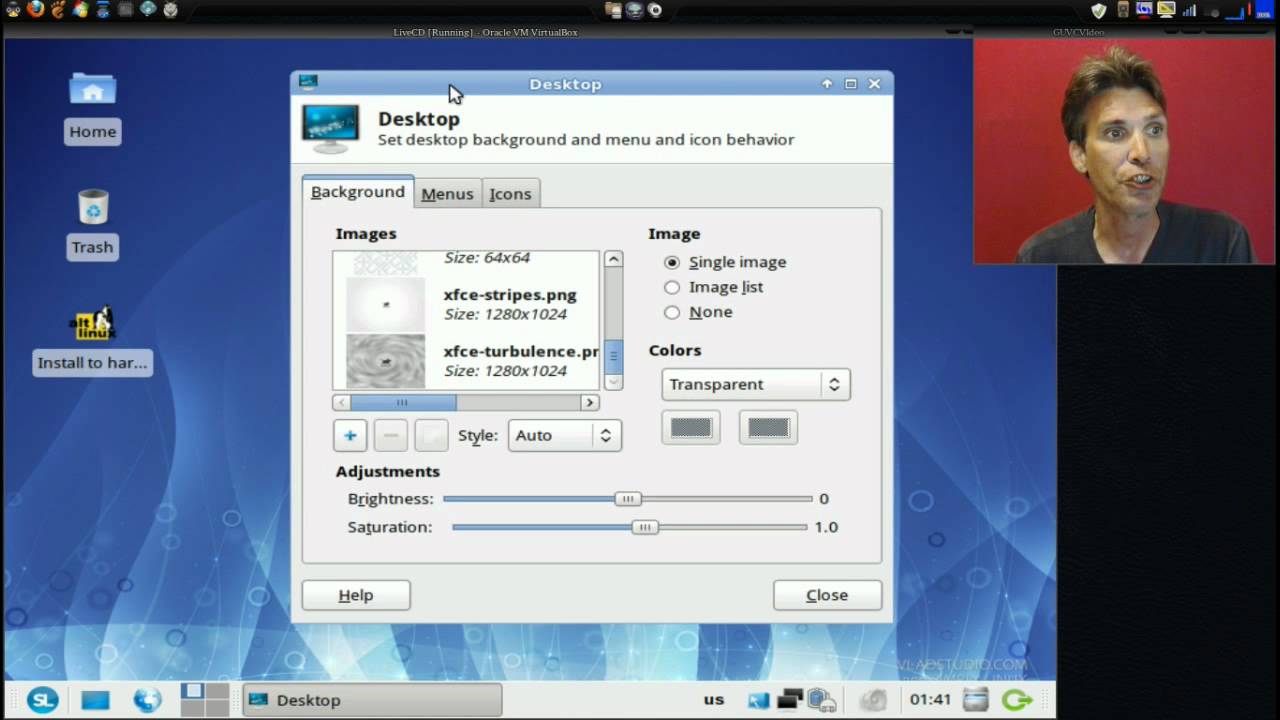Switch to the Icons tab
Screen dimensions: 1280x720
coord(510,194)
